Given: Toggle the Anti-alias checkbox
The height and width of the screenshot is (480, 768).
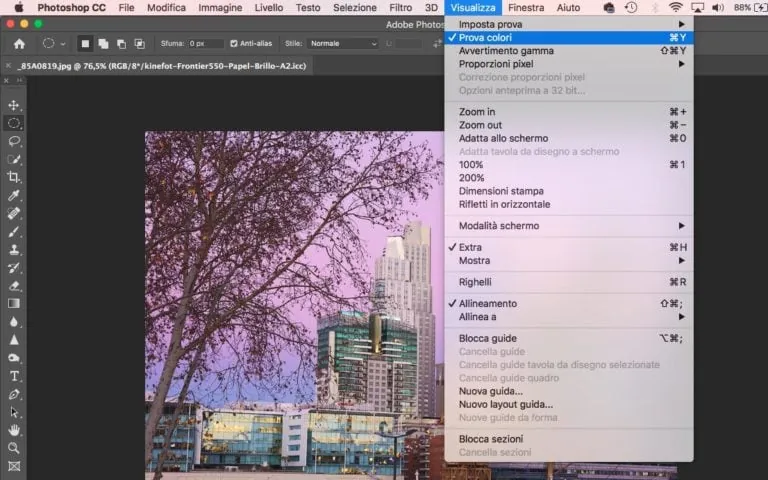Looking at the screenshot, I should click(x=234, y=44).
